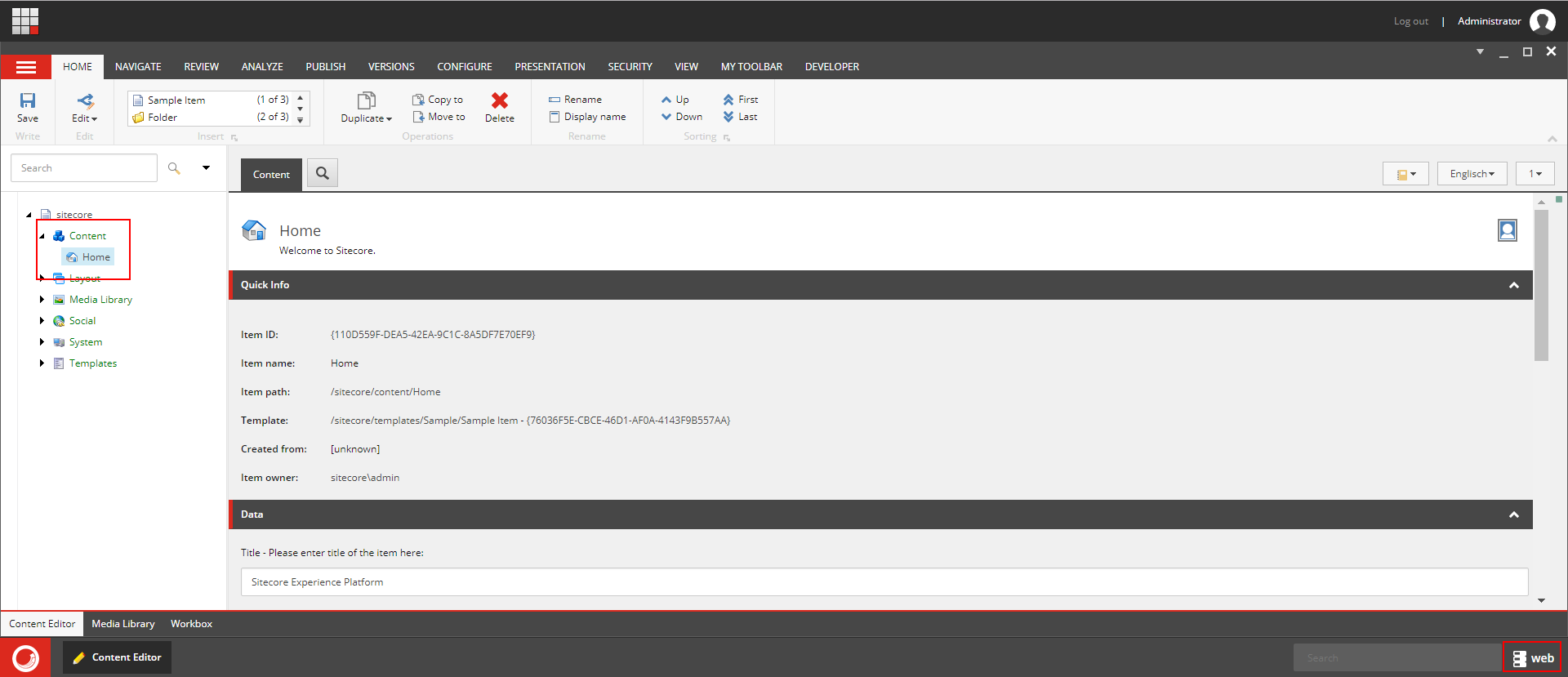Viewport: 1568px width, 677px height.
Task: Open the Englisch language dropdown
Action: point(1472,174)
